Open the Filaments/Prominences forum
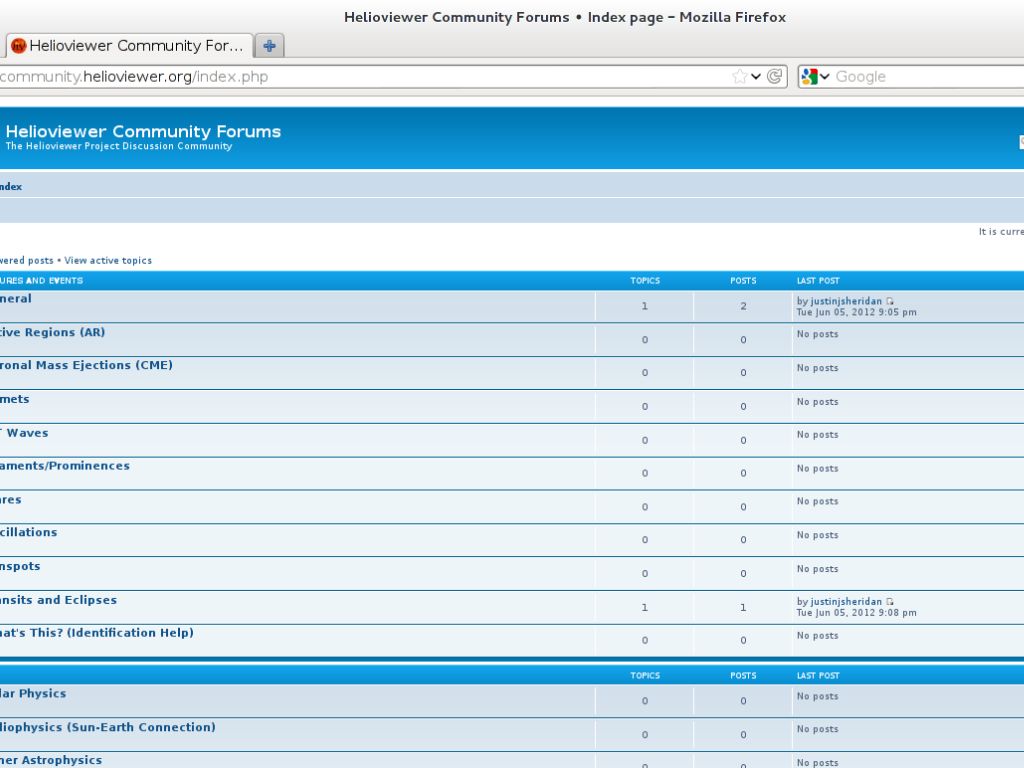The width and height of the screenshot is (1024, 768). point(65,466)
